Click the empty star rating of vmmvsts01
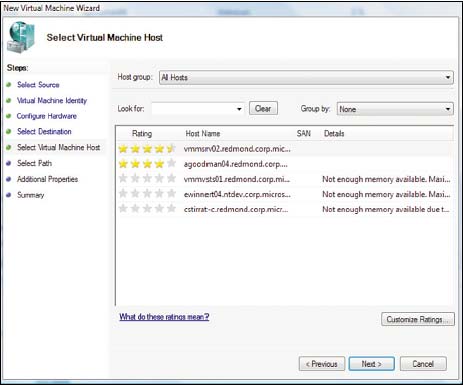Viewport: 463px width, 385px height. [147, 179]
